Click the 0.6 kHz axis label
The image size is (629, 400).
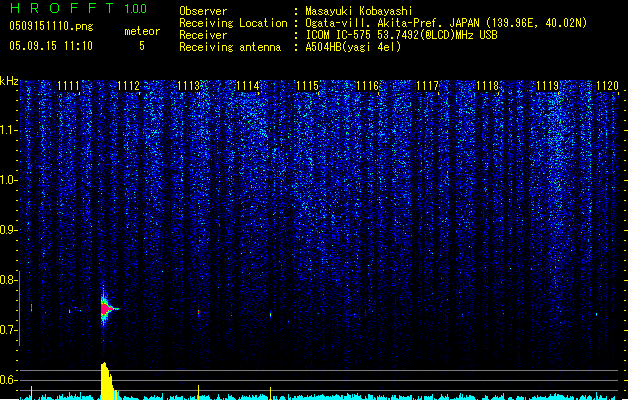point(8,380)
